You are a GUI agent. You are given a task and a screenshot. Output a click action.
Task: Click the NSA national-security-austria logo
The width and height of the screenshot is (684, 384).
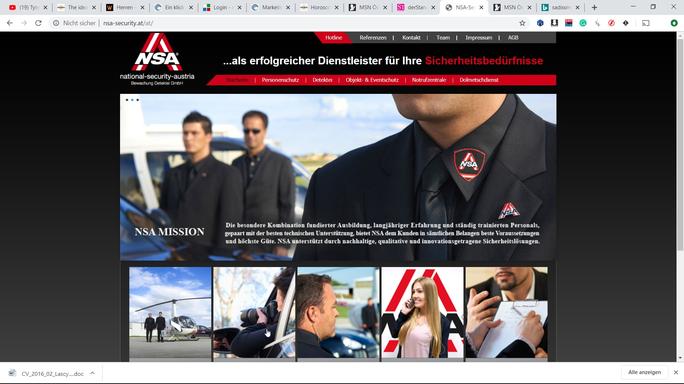[x=157, y=59]
